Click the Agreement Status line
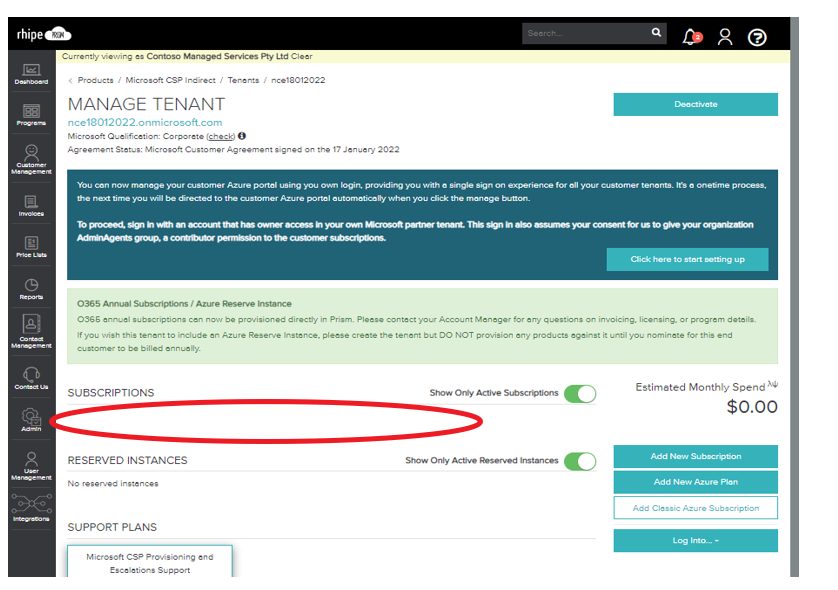Image resolution: width=838 pixels, height=590 pixels. point(234,150)
